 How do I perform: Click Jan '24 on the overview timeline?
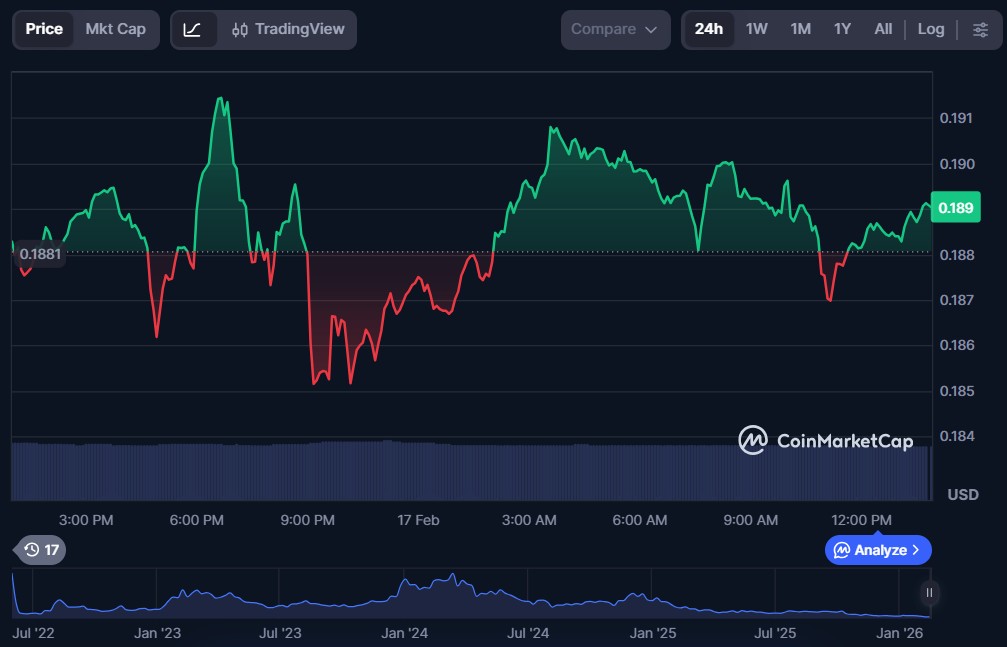405,633
